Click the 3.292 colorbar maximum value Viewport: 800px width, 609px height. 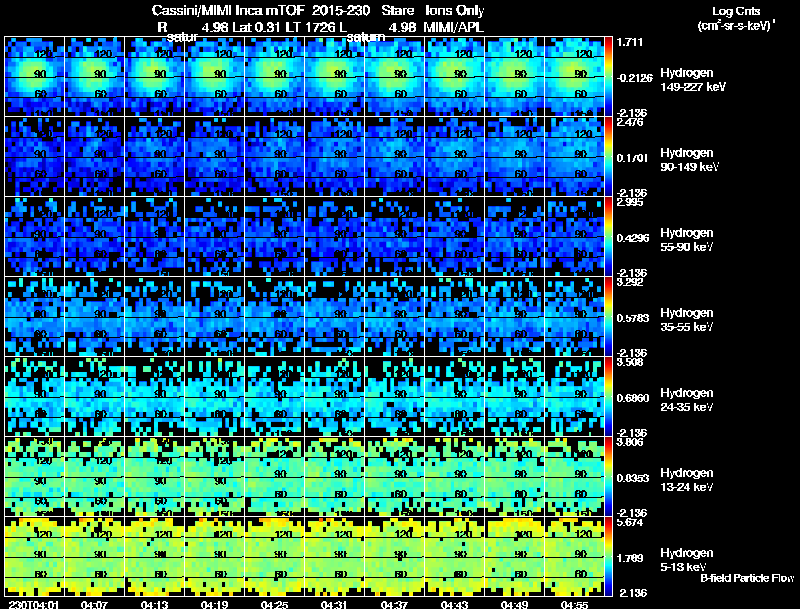(630, 282)
